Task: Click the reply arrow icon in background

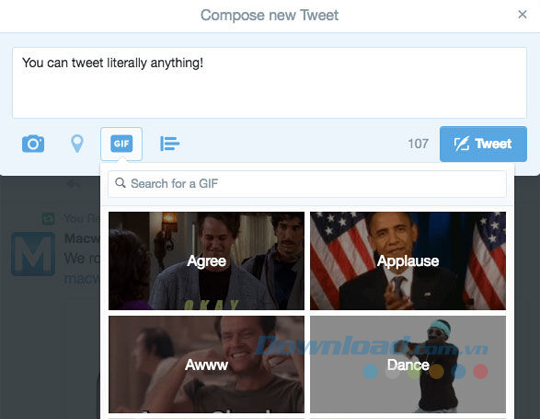Action: 73,184
